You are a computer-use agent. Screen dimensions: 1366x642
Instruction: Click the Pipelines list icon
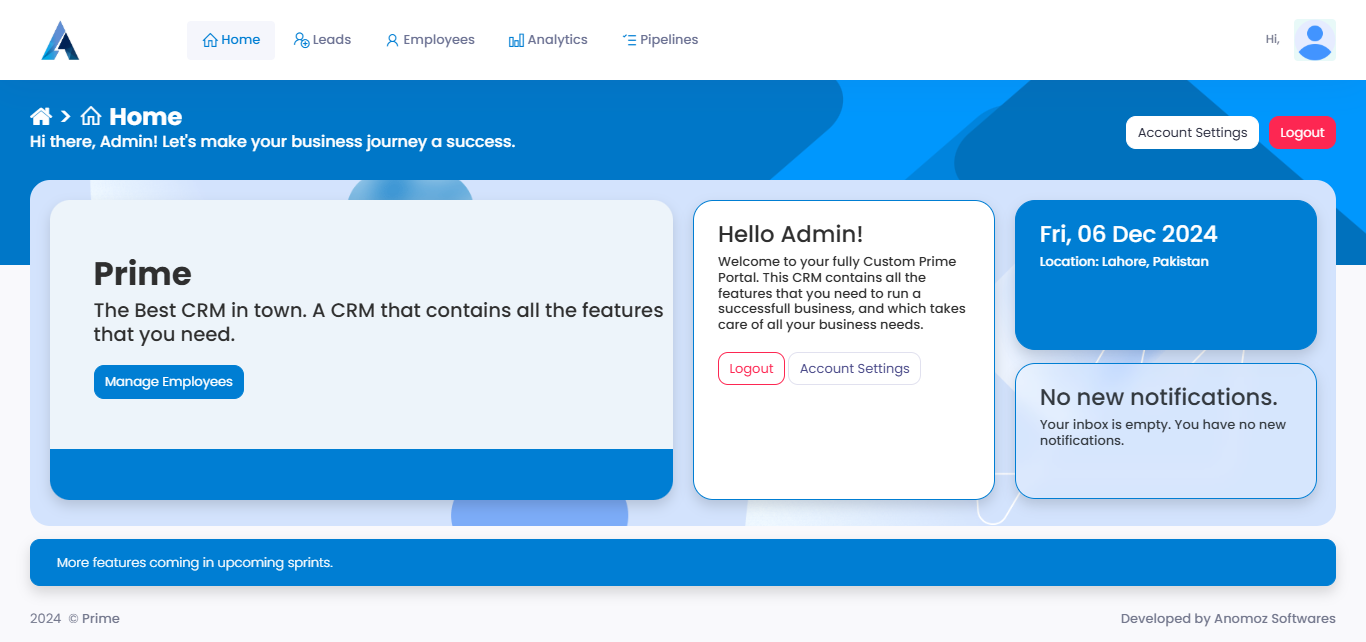tap(629, 40)
